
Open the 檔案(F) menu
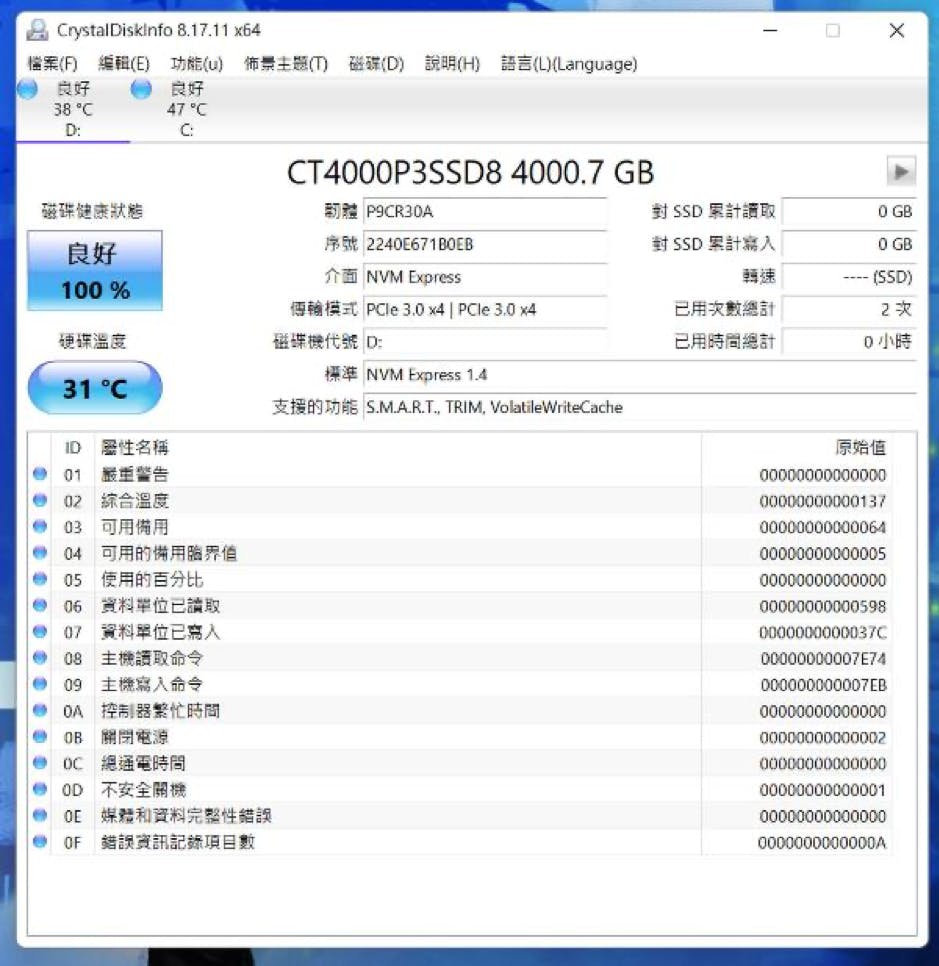point(52,63)
